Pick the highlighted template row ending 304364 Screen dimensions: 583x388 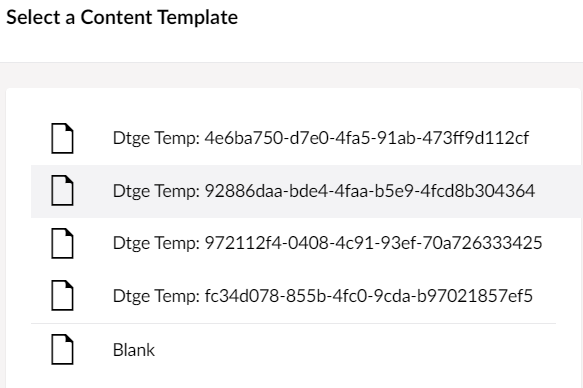click(x=307, y=191)
